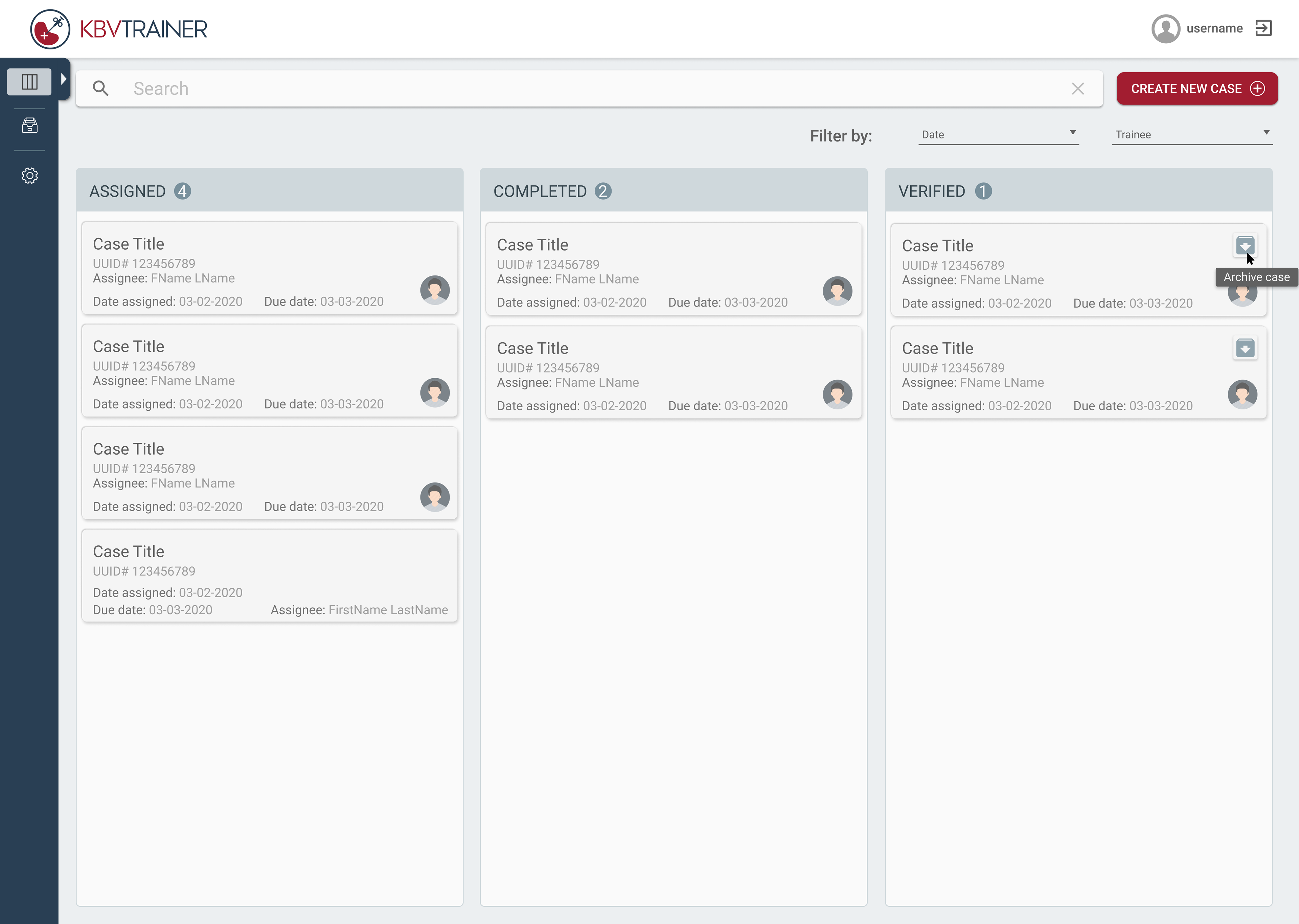
Task: Open the second Verified case title
Action: coord(937,348)
